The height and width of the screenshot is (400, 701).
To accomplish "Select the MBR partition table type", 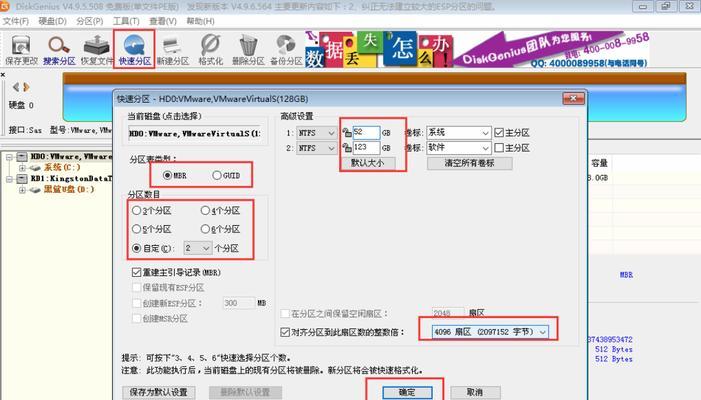I will (x=175, y=175).
